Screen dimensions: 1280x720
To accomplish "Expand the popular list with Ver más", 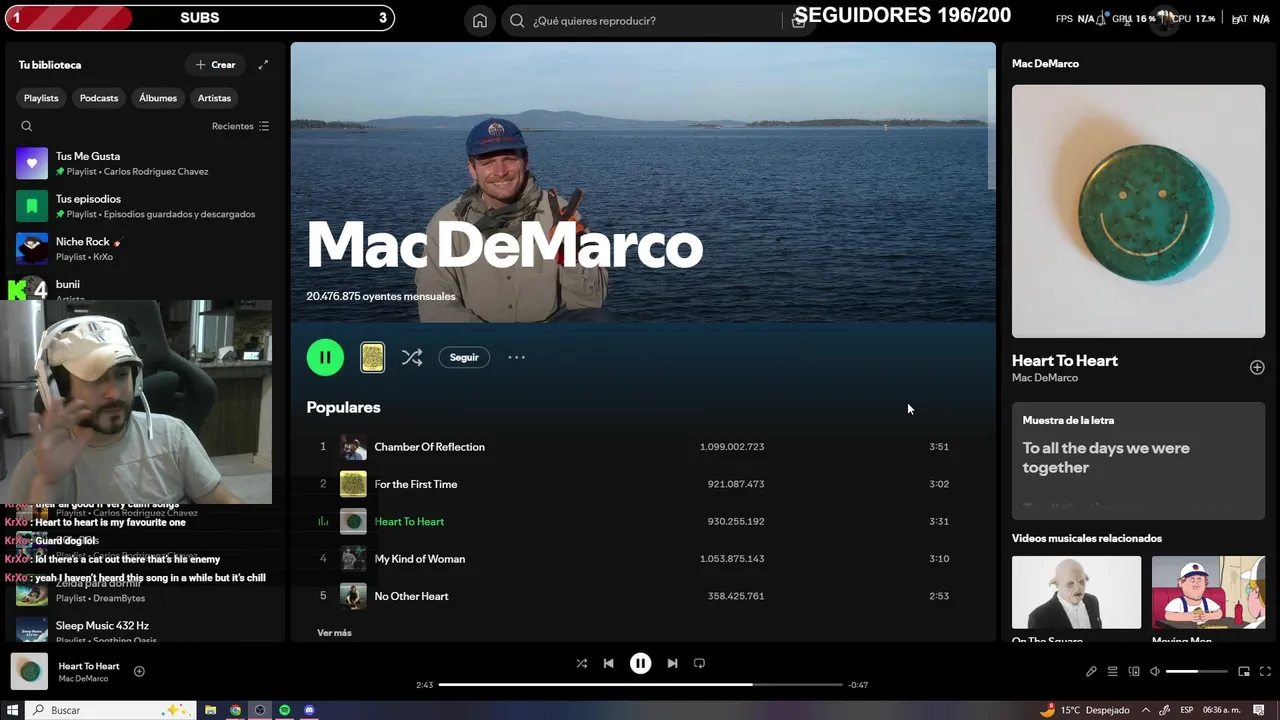I will pos(334,633).
